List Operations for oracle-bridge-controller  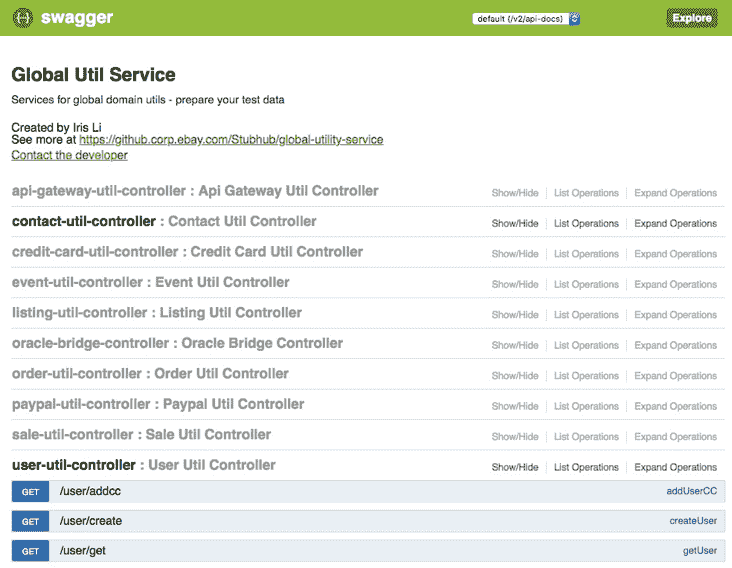point(586,345)
